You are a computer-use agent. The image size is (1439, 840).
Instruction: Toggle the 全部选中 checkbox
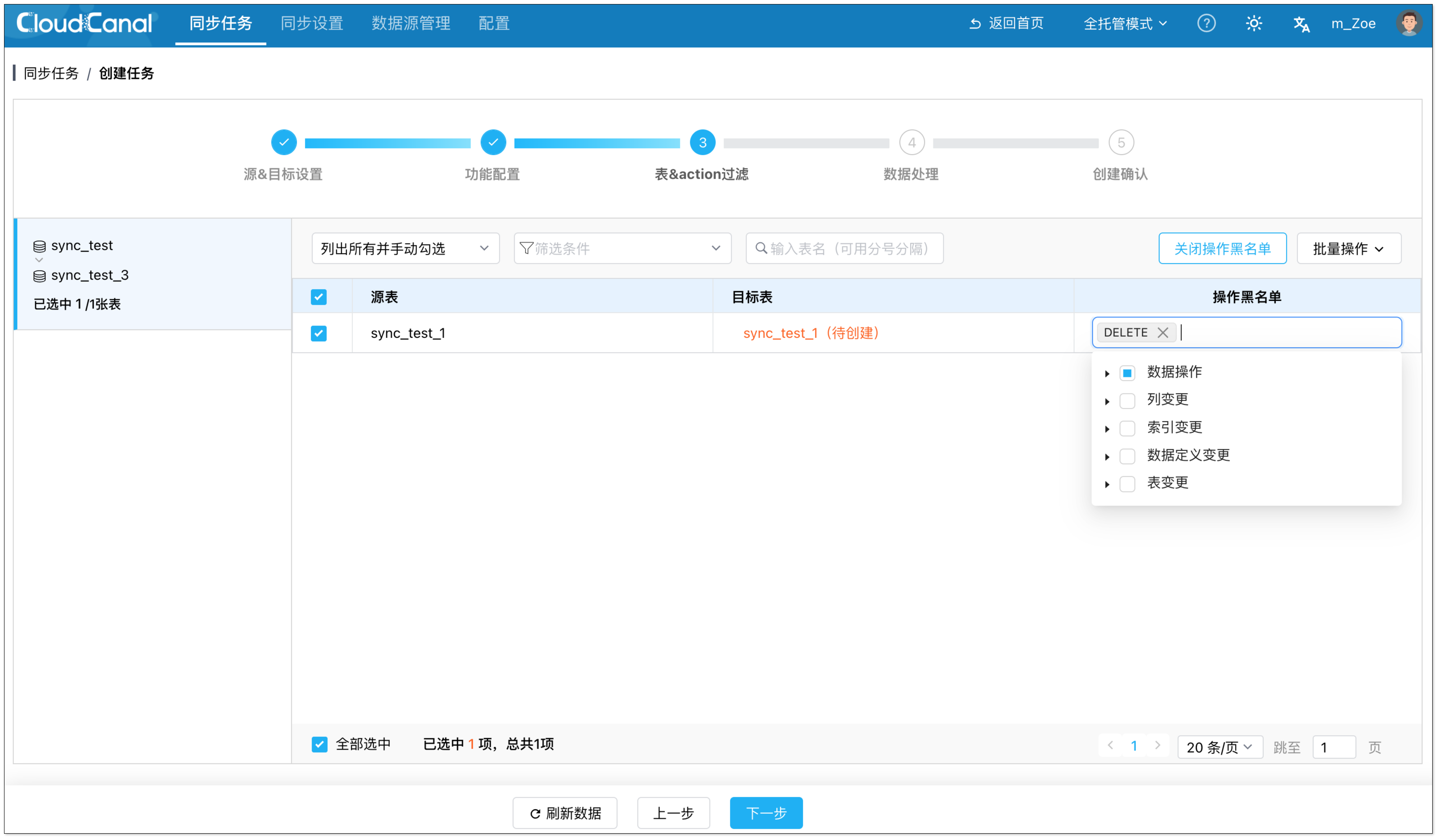tap(319, 744)
